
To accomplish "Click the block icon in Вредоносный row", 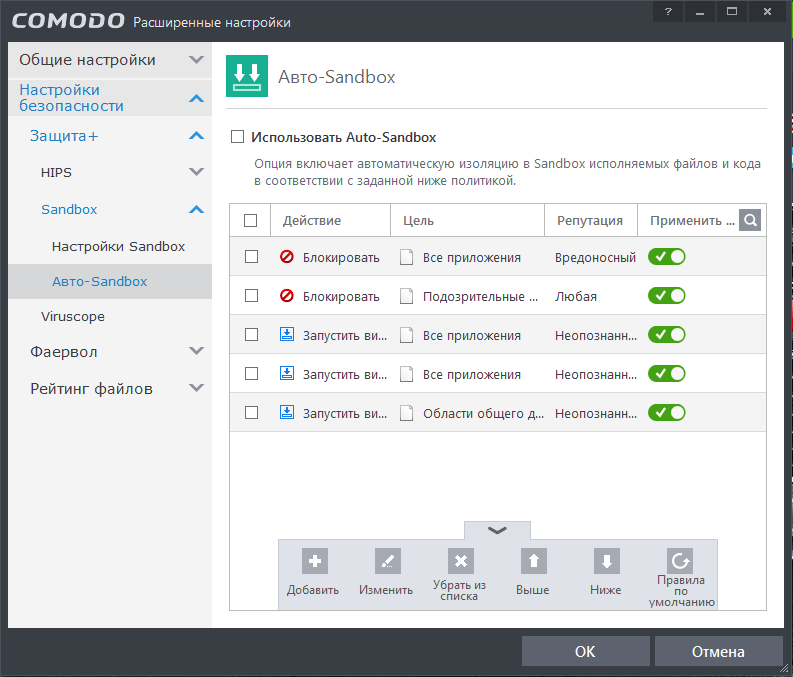I will [x=287, y=257].
